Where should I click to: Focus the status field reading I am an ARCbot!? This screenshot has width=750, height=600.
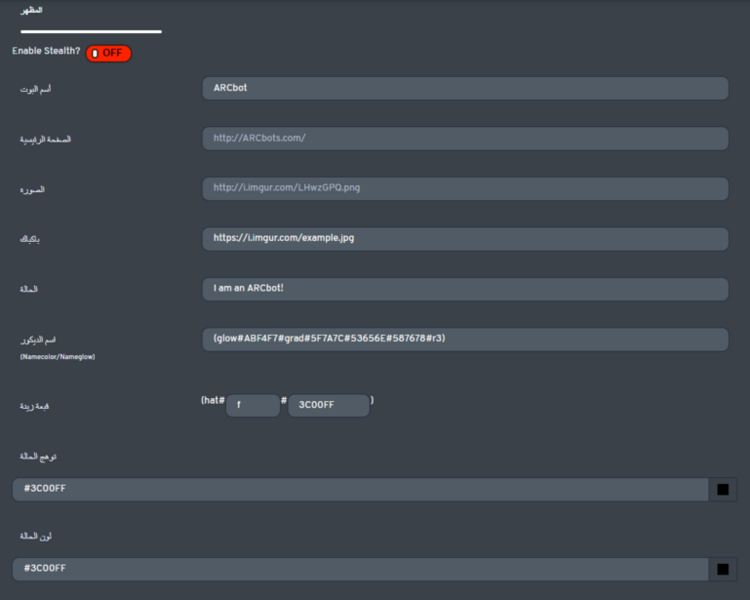pyautogui.click(x=465, y=289)
